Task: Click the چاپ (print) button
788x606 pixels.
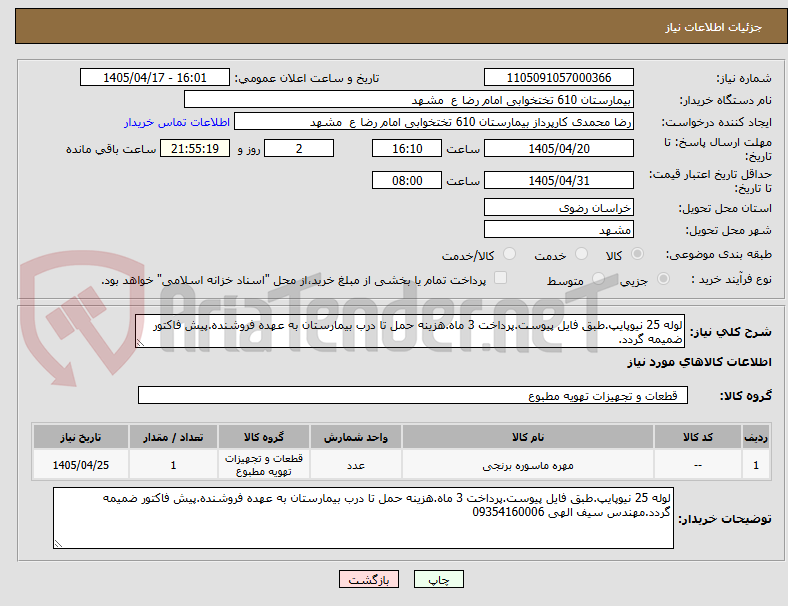Action: tap(438, 579)
